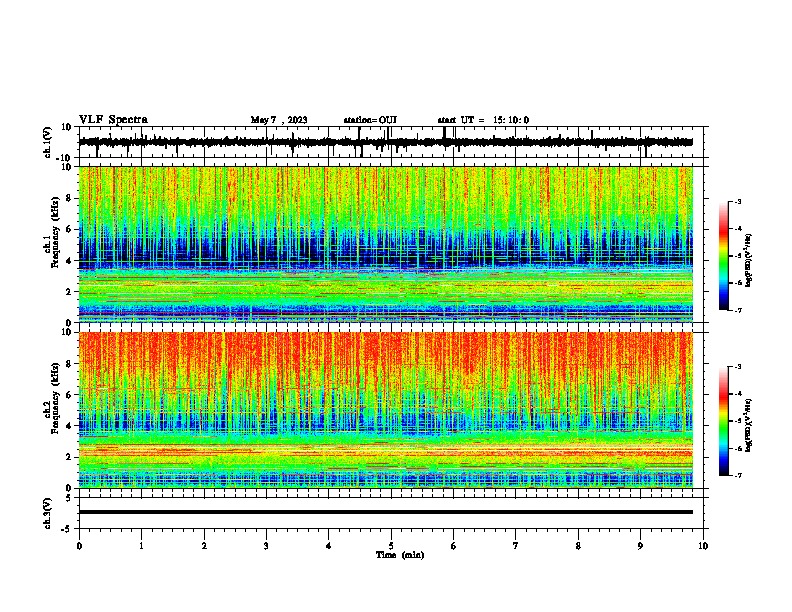This screenshot has width=792, height=612.
Task: Click the ch.1 color scale bar
Action: pyautogui.click(x=723, y=256)
